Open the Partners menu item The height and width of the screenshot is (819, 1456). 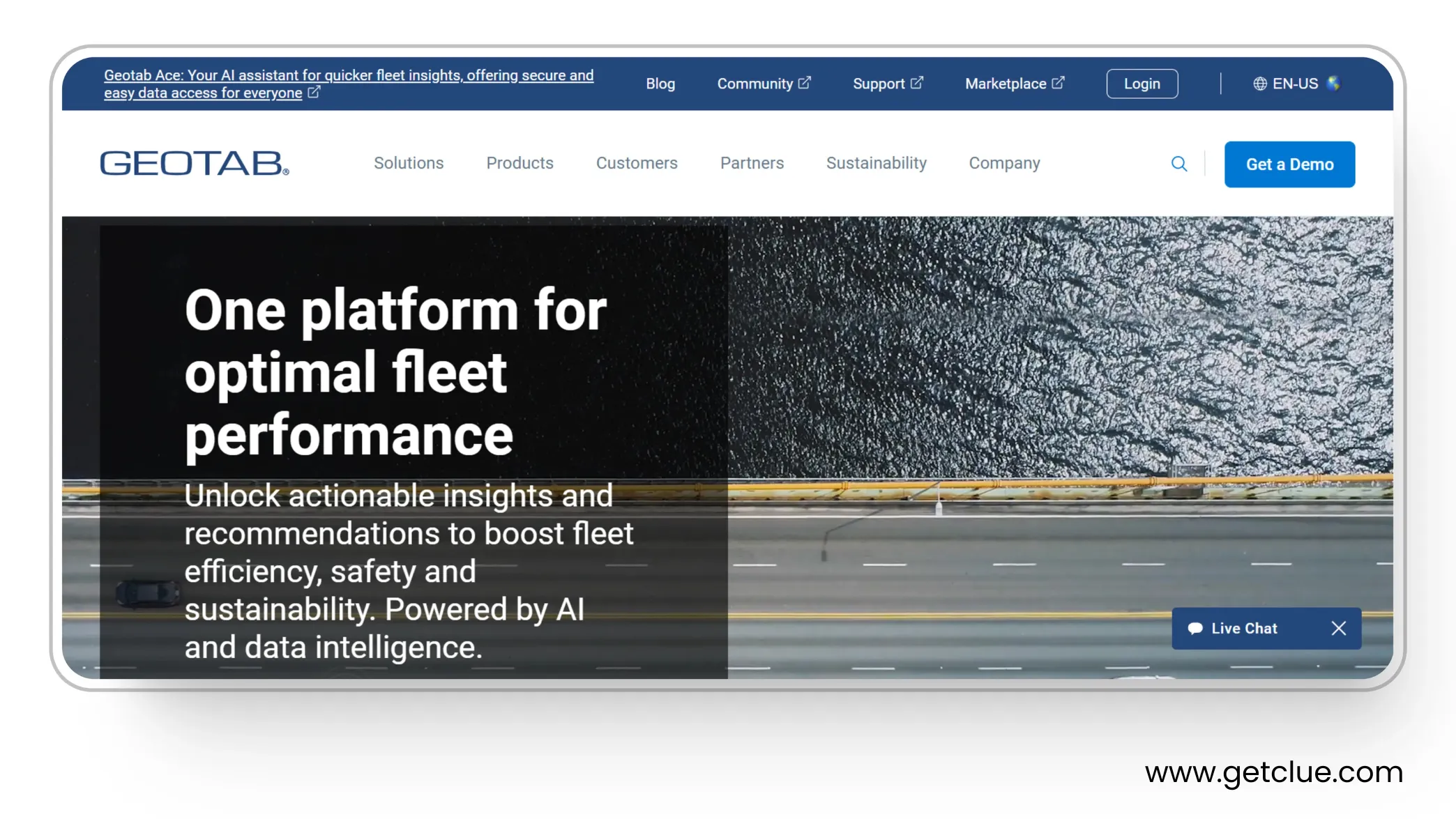click(x=752, y=163)
